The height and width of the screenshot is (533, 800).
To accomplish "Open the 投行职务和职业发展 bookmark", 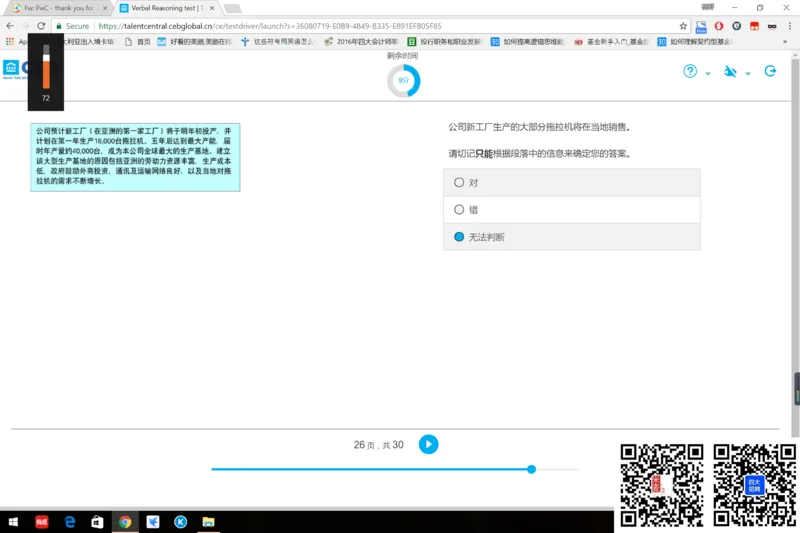I will click(444, 41).
